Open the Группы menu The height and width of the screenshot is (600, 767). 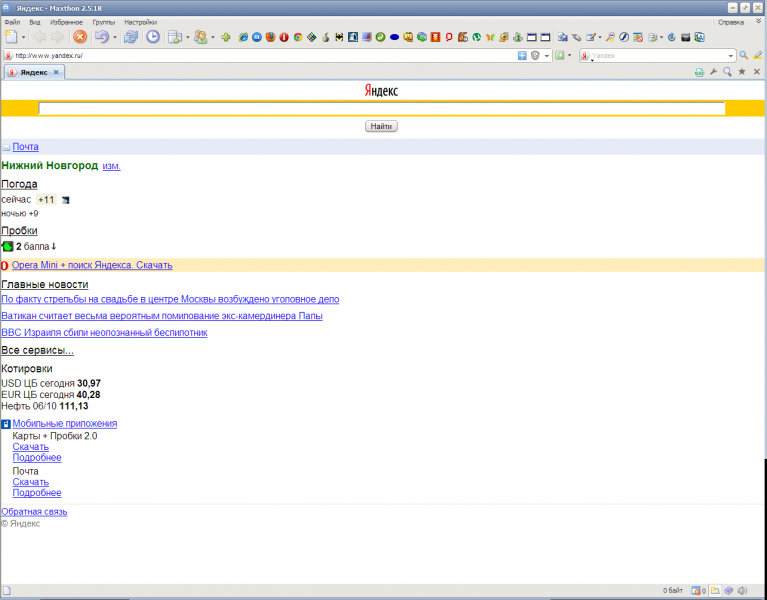pos(104,22)
